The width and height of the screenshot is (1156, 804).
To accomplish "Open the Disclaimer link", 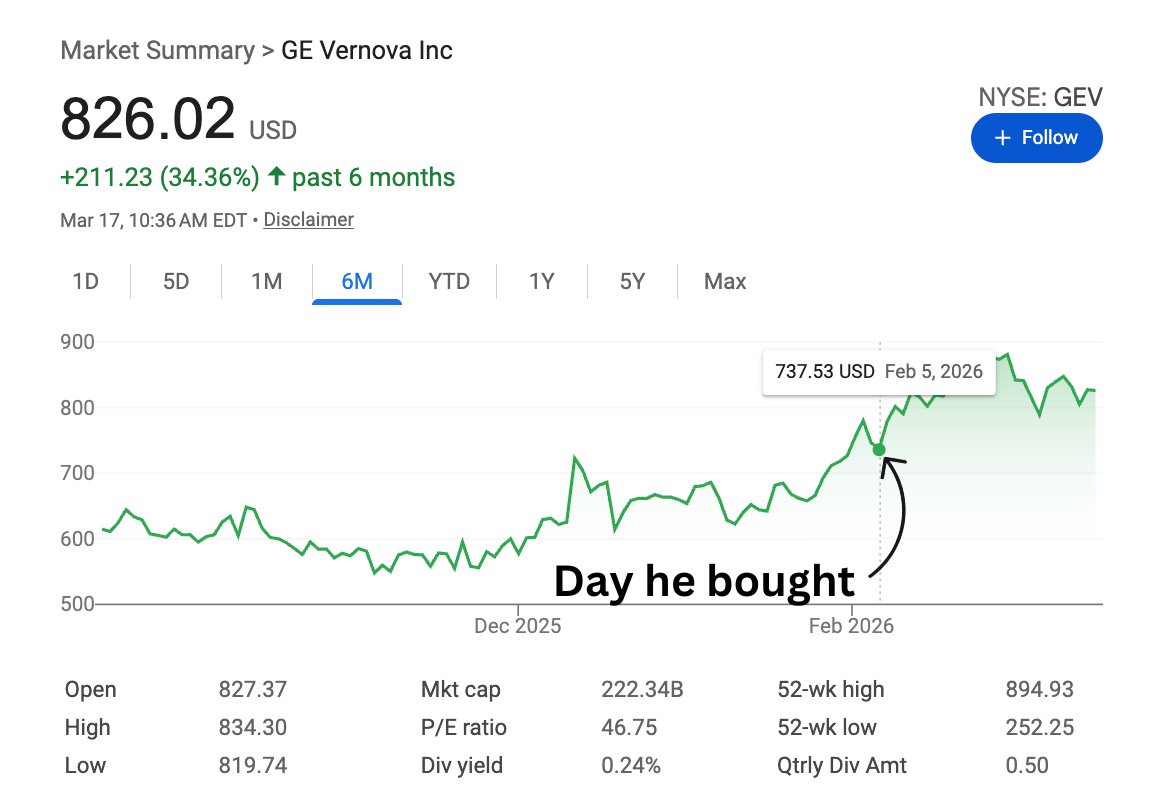I will coord(308,219).
